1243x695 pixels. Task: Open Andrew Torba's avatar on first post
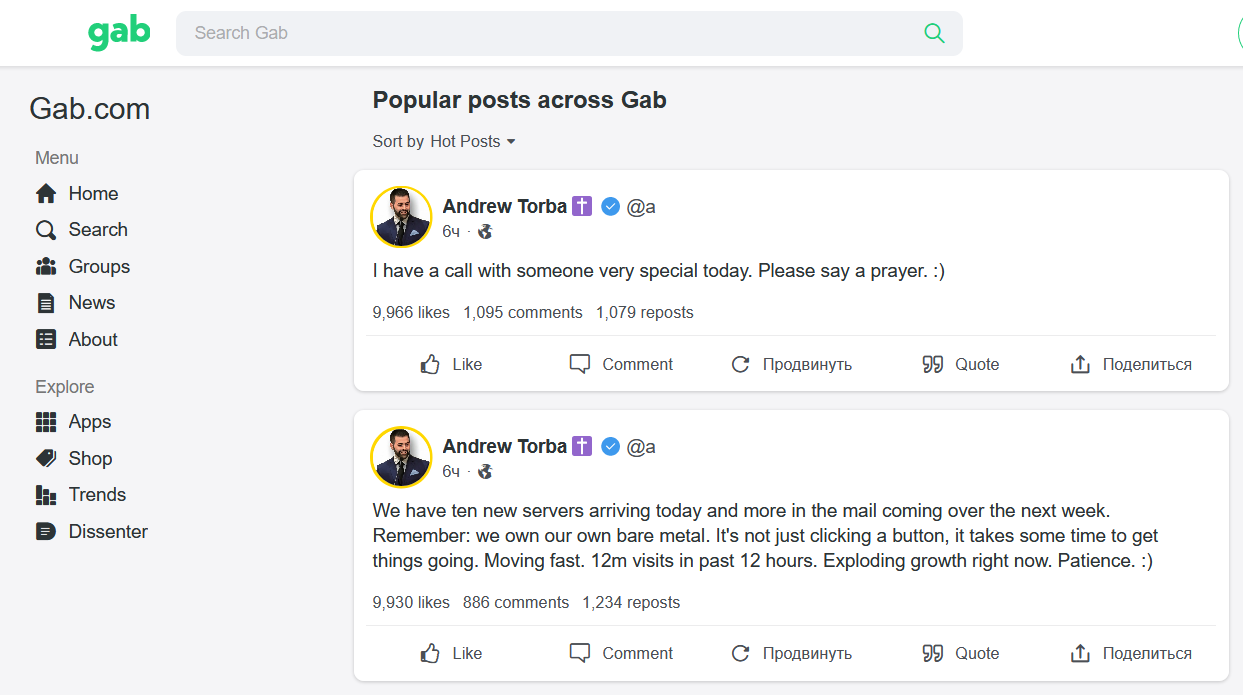coord(401,217)
